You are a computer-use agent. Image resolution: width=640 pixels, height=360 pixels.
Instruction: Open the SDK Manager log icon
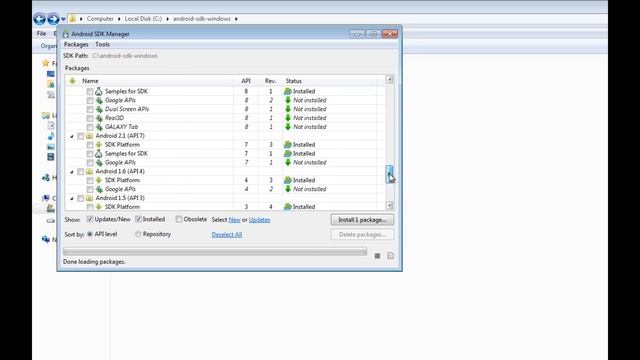(x=391, y=256)
